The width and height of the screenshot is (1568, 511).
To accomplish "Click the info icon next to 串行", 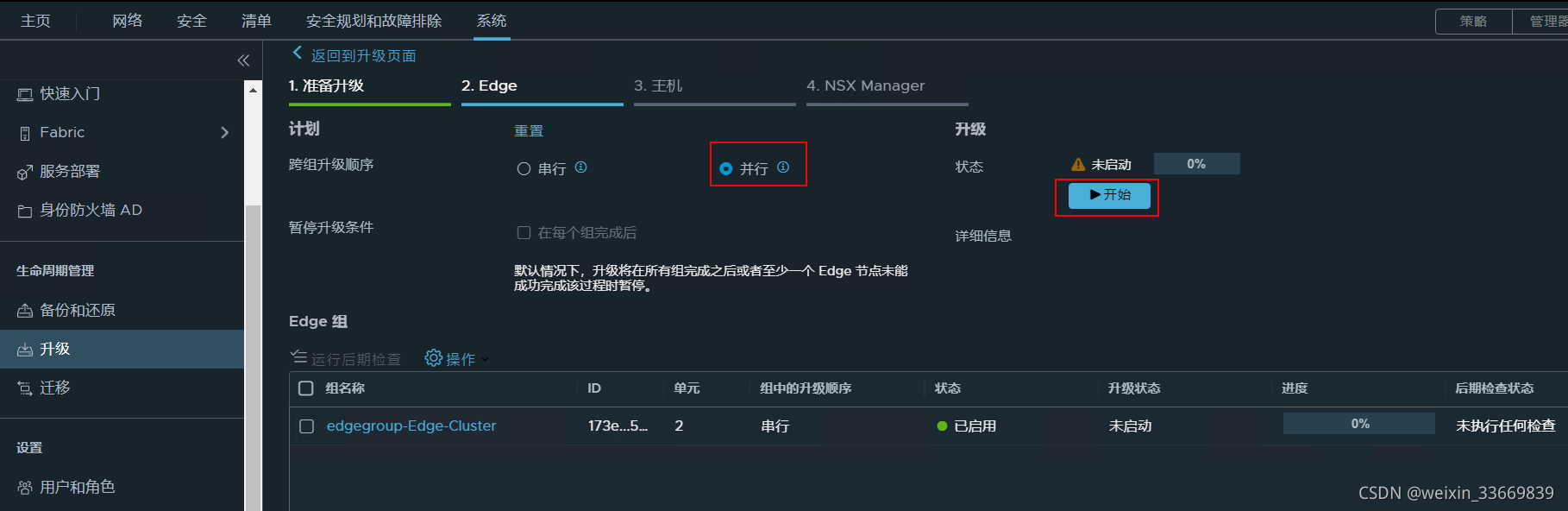I will (581, 167).
